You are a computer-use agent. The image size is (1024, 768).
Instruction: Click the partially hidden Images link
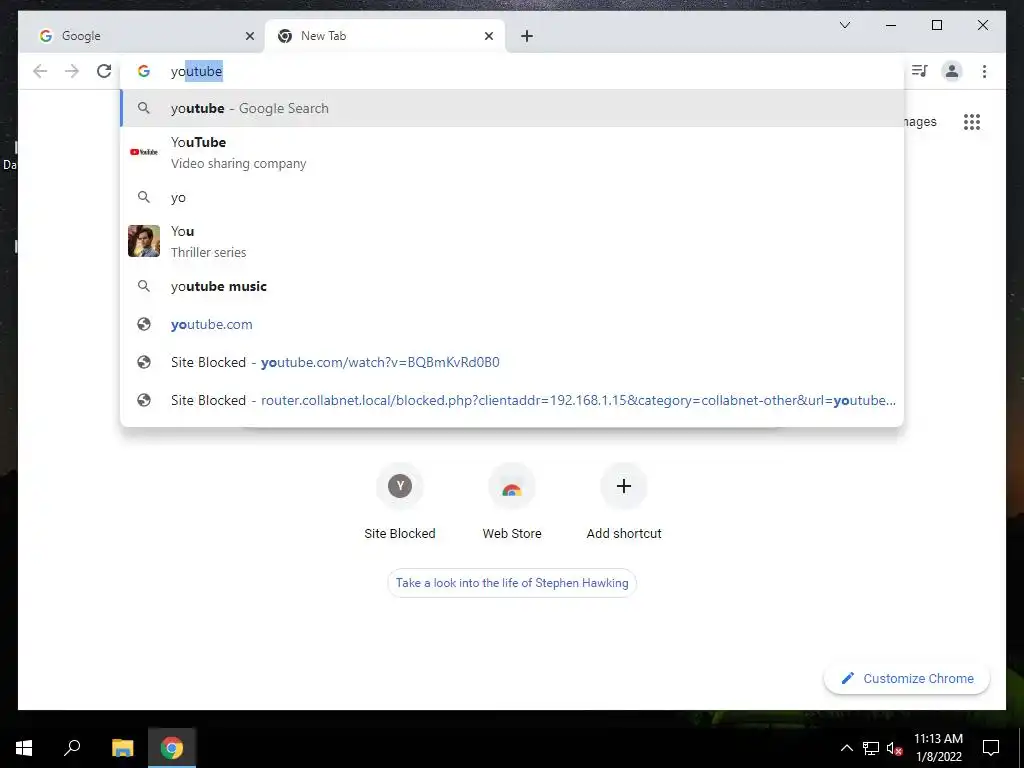point(921,122)
